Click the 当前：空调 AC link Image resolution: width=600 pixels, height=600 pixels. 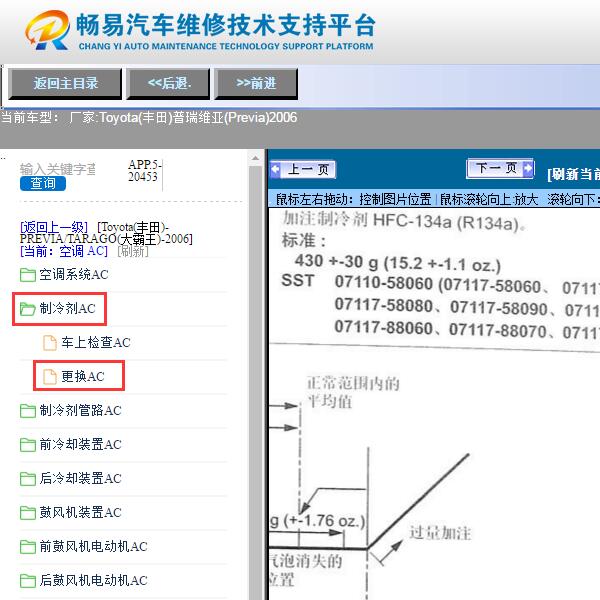click(64, 251)
